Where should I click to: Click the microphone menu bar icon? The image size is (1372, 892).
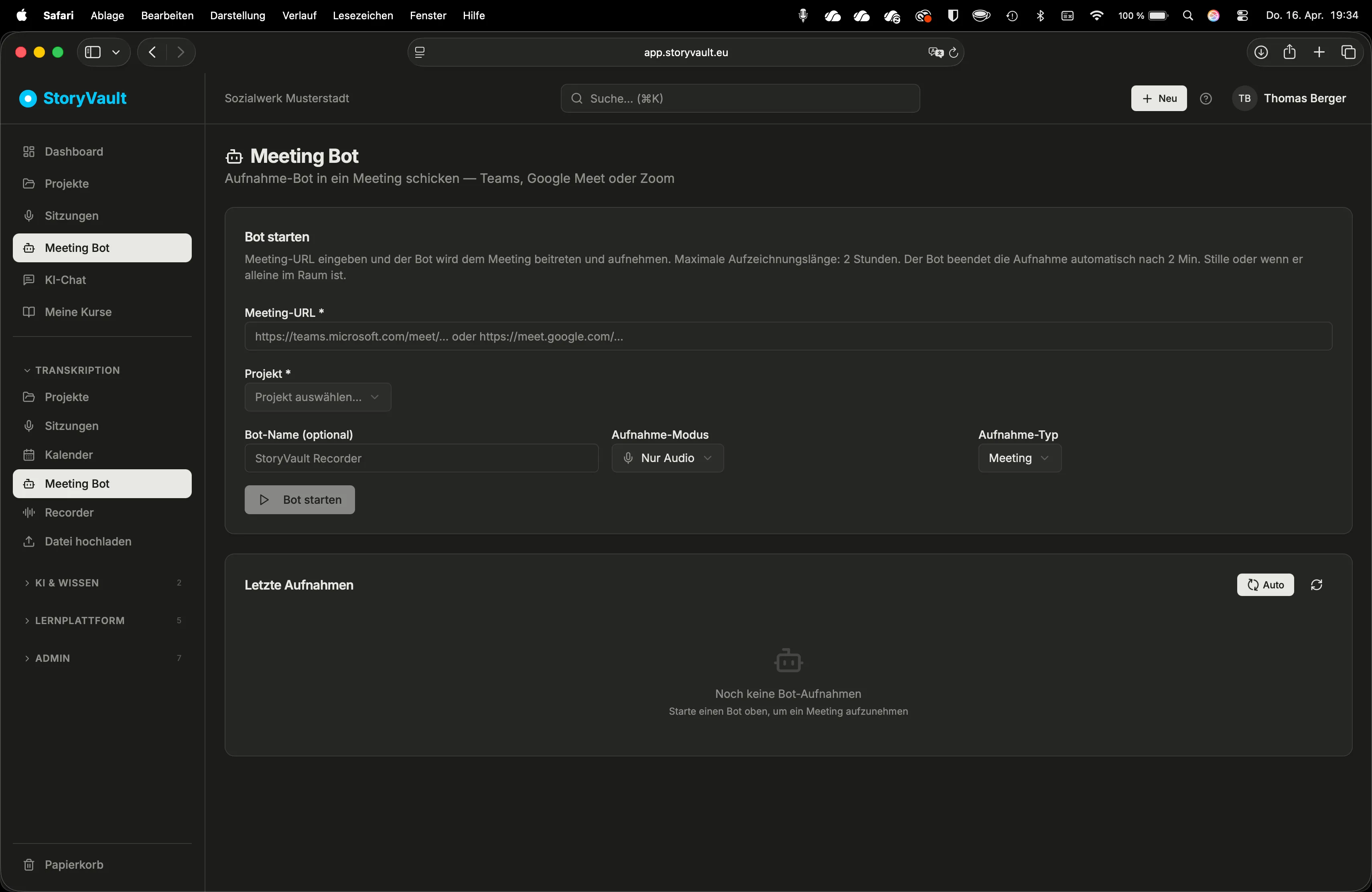(803, 16)
